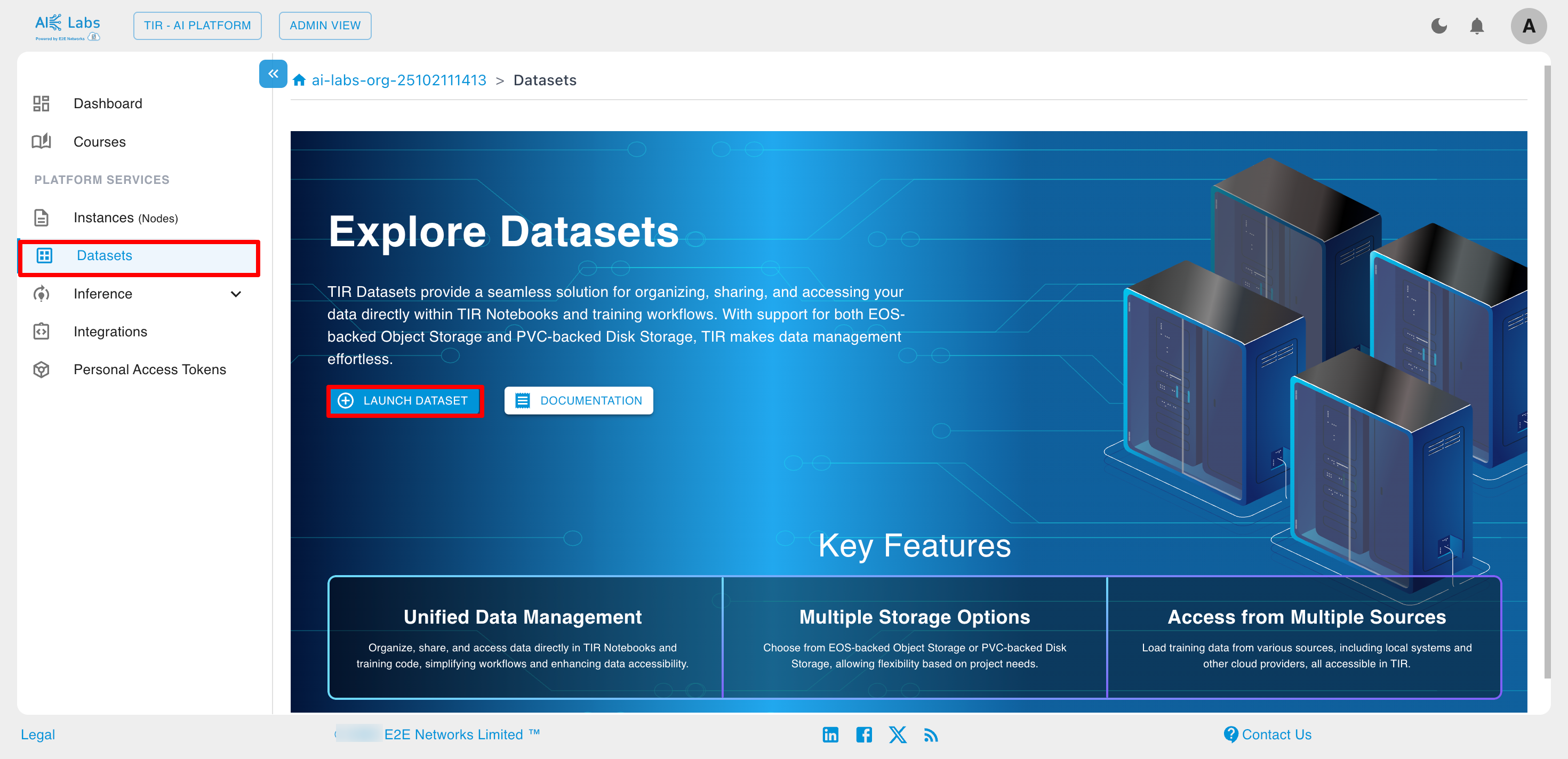Open the user avatar A menu
Screen dimensions: 1568x759
click(1529, 26)
